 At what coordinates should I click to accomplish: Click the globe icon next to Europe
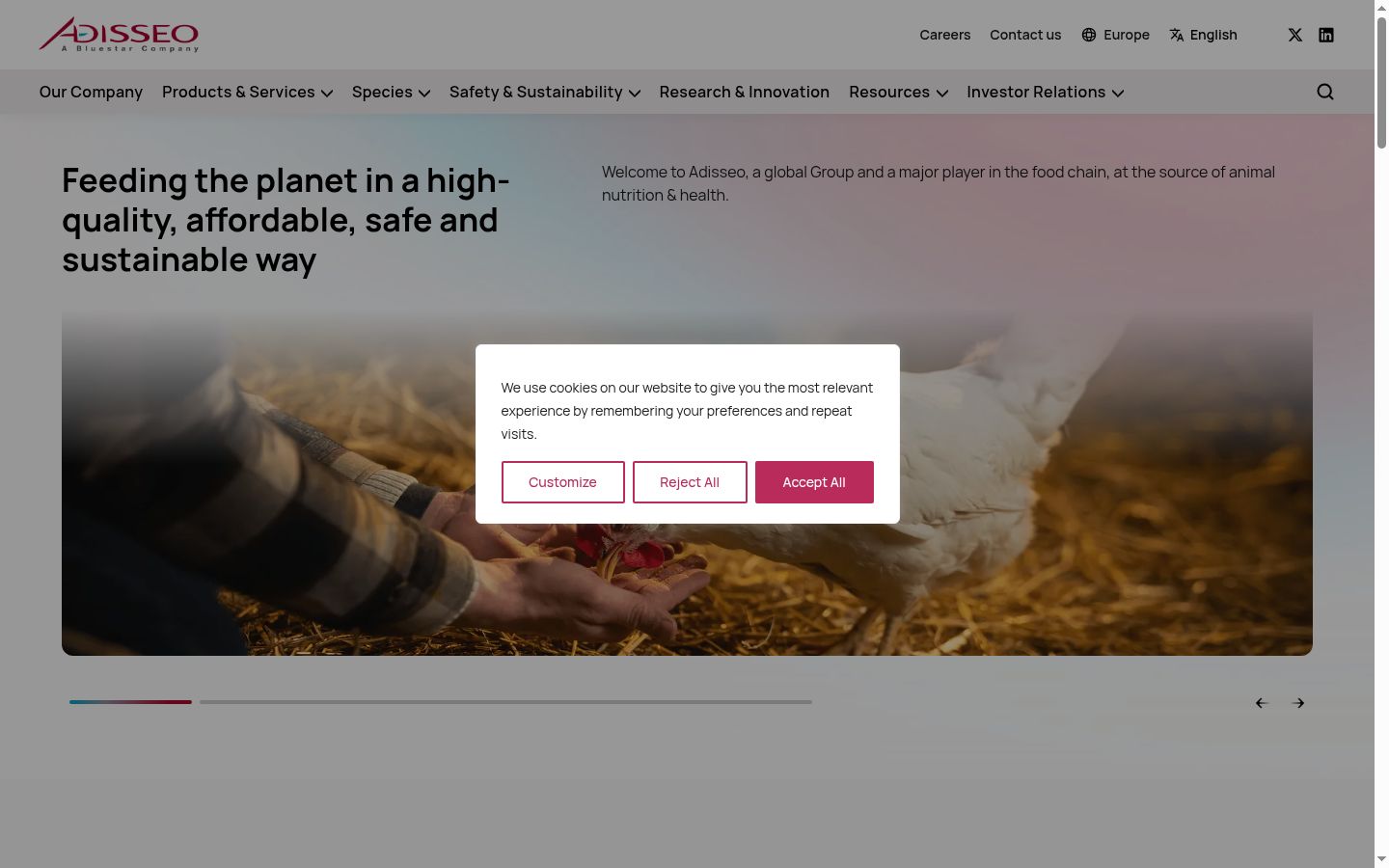[x=1089, y=35]
